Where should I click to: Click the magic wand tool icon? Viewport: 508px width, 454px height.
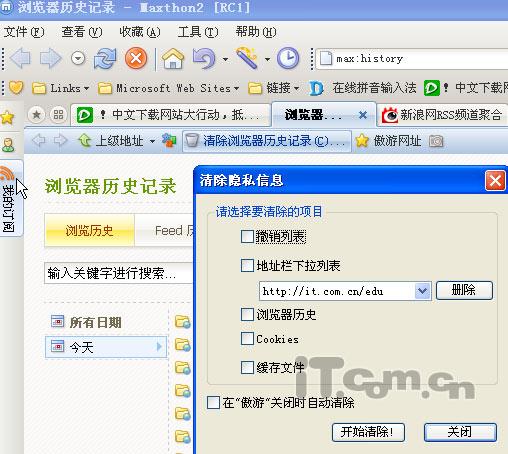click(x=247, y=58)
